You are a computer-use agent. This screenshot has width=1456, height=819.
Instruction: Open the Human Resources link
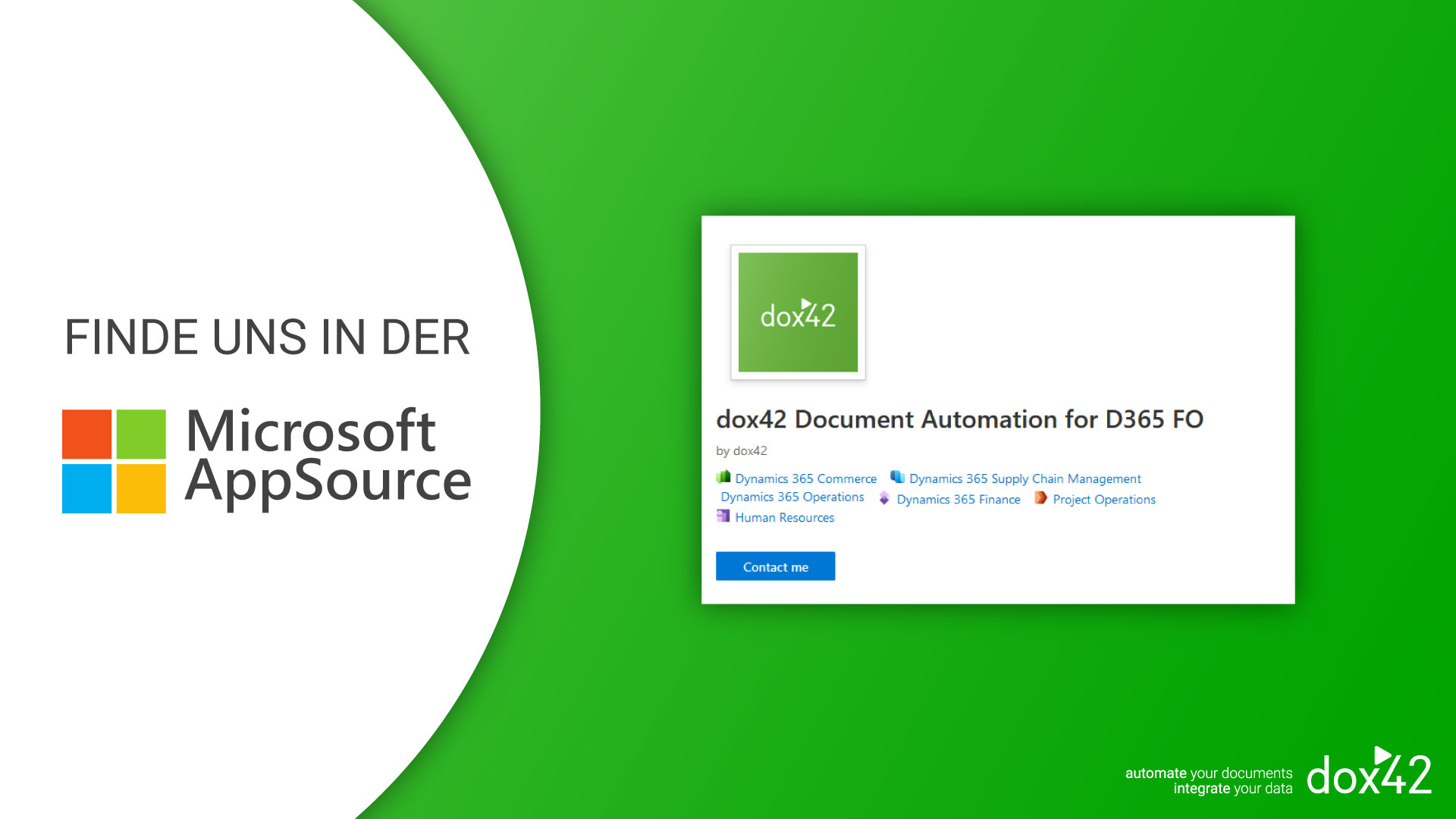[x=784, y=517]
